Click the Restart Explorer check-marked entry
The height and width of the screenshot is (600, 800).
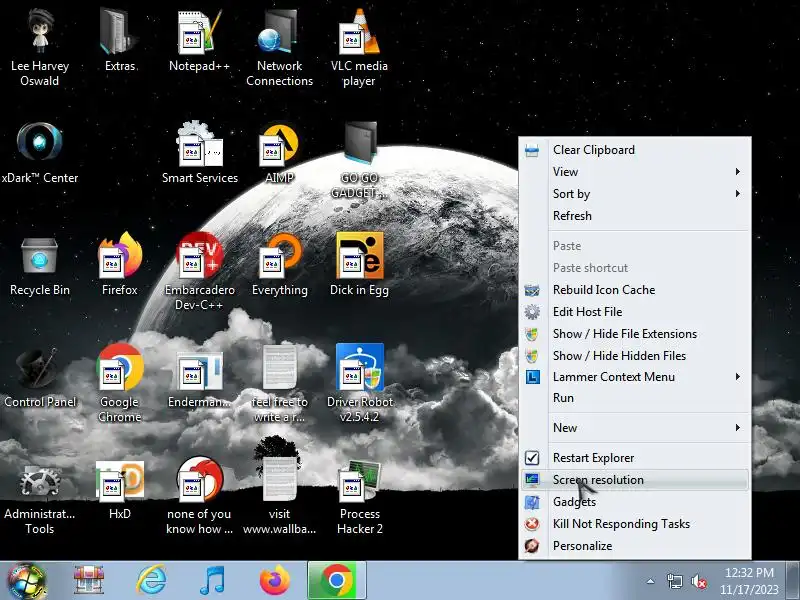(x=635, y=458)
